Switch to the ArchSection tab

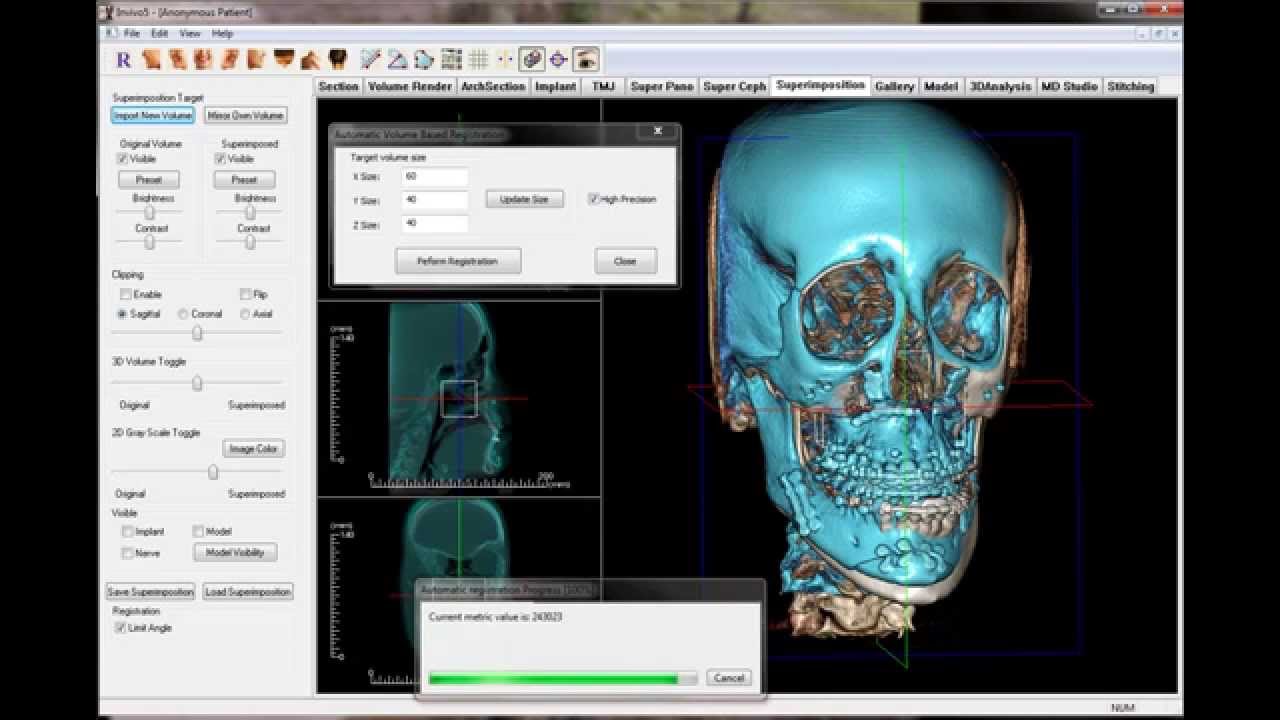(x=493, y=87)
